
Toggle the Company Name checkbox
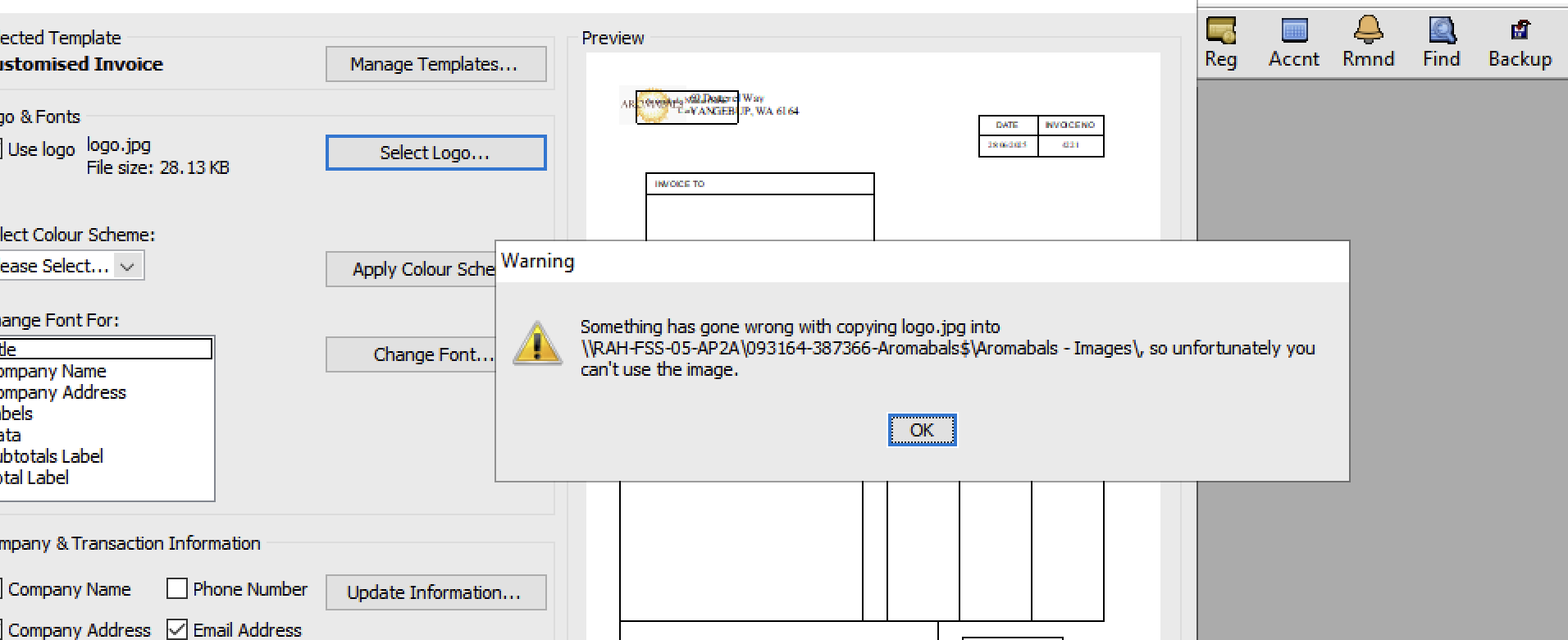point(1,589)
